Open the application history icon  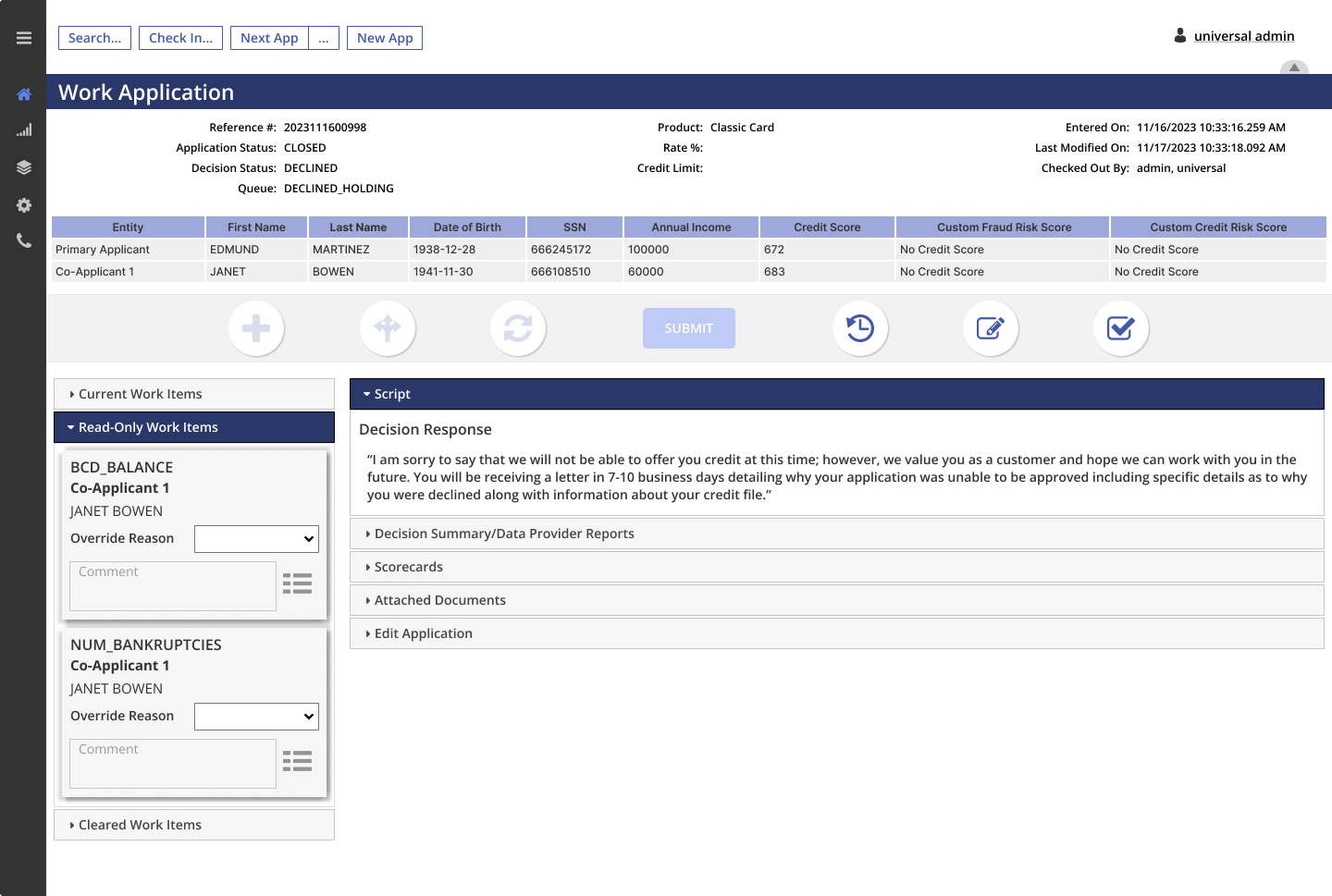(x=860, y=328)
